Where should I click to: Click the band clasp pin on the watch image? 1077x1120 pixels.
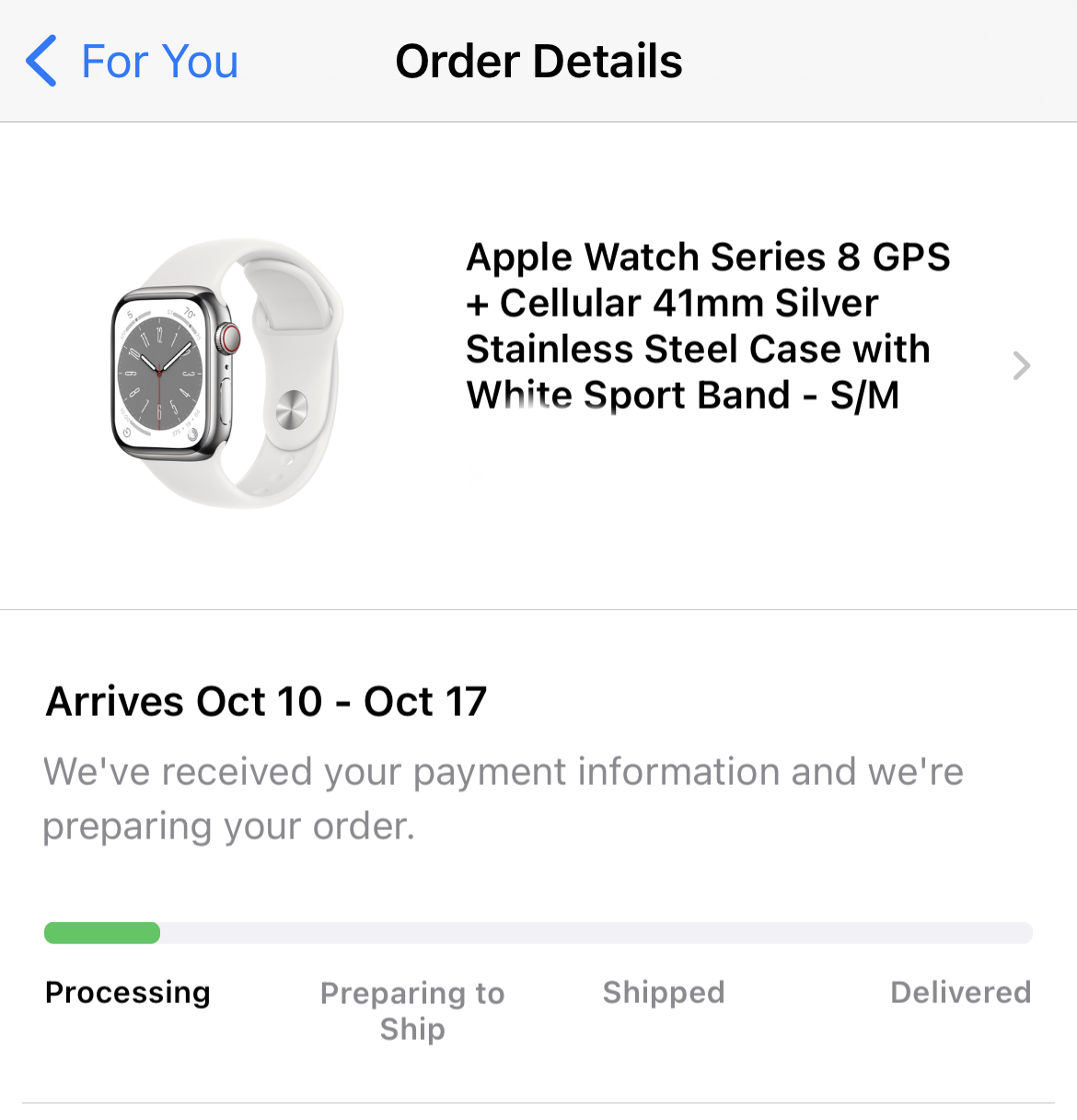pos(292,409)
